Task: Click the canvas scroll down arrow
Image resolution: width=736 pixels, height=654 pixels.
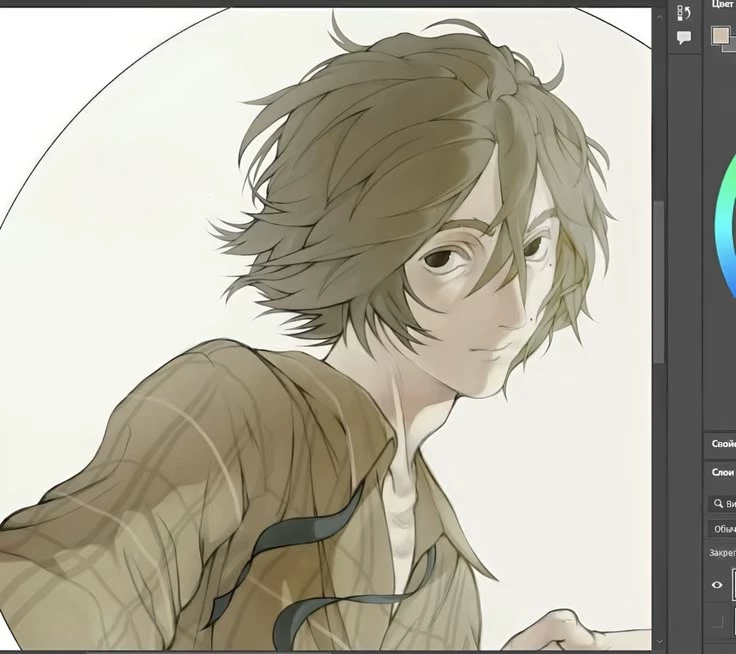Action: [x=659, y=641]
